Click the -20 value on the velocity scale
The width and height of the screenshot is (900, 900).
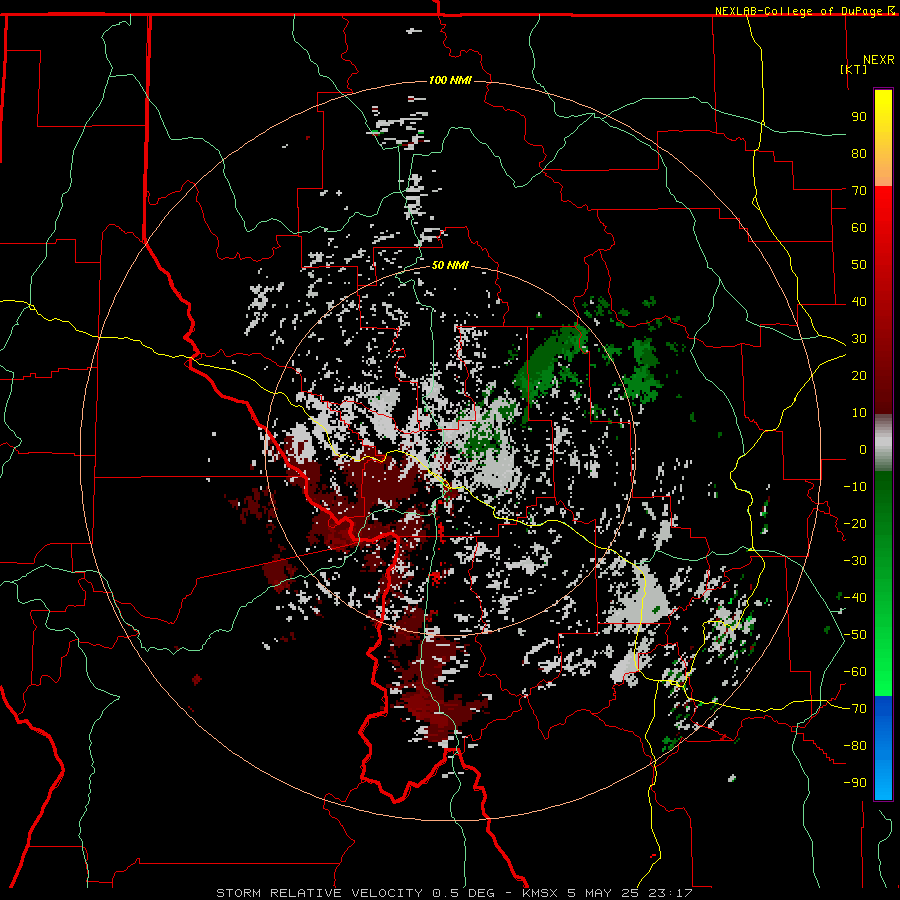pos(855,524)
